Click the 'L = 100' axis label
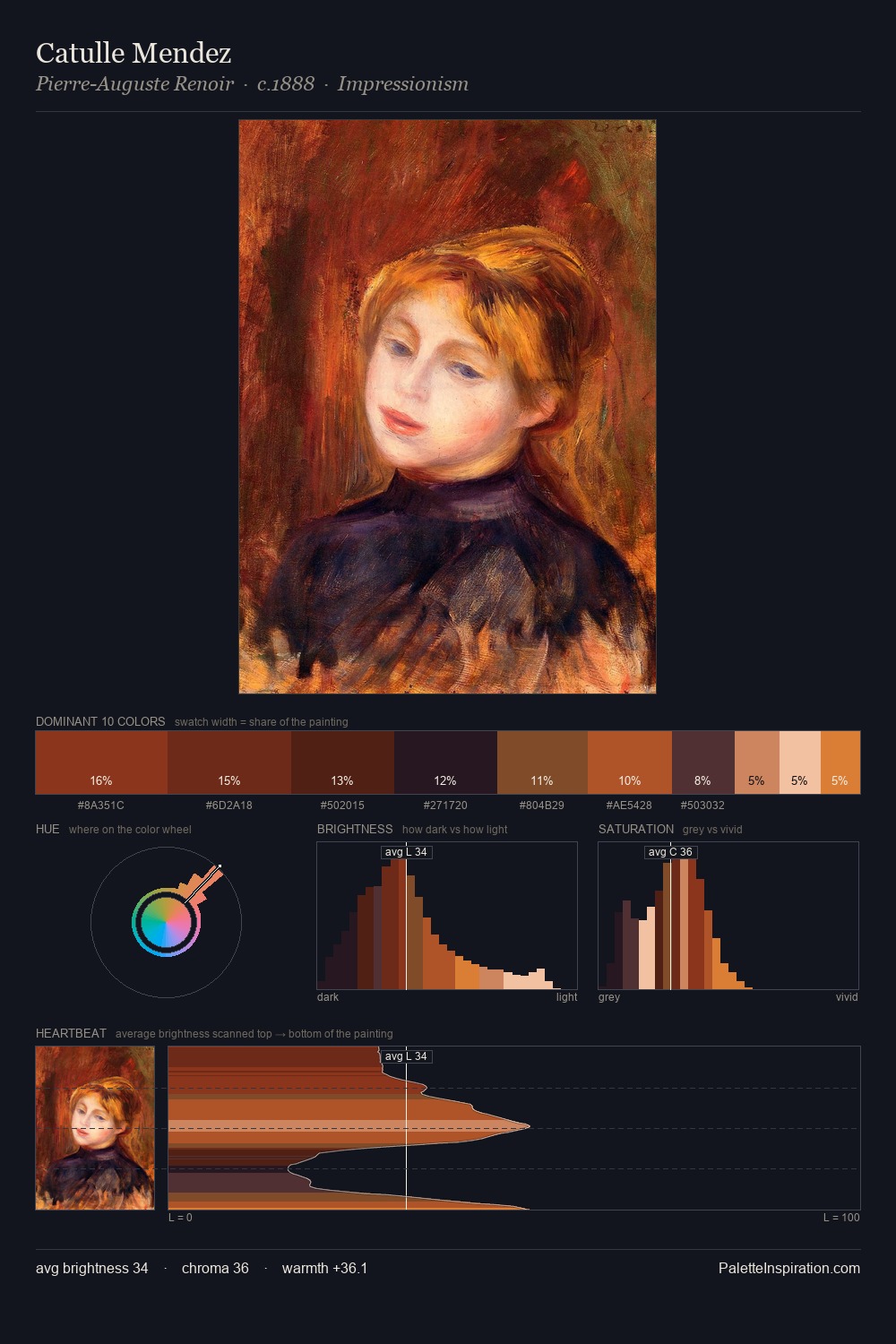896x1344 pixels. (x=841, y=1218)
